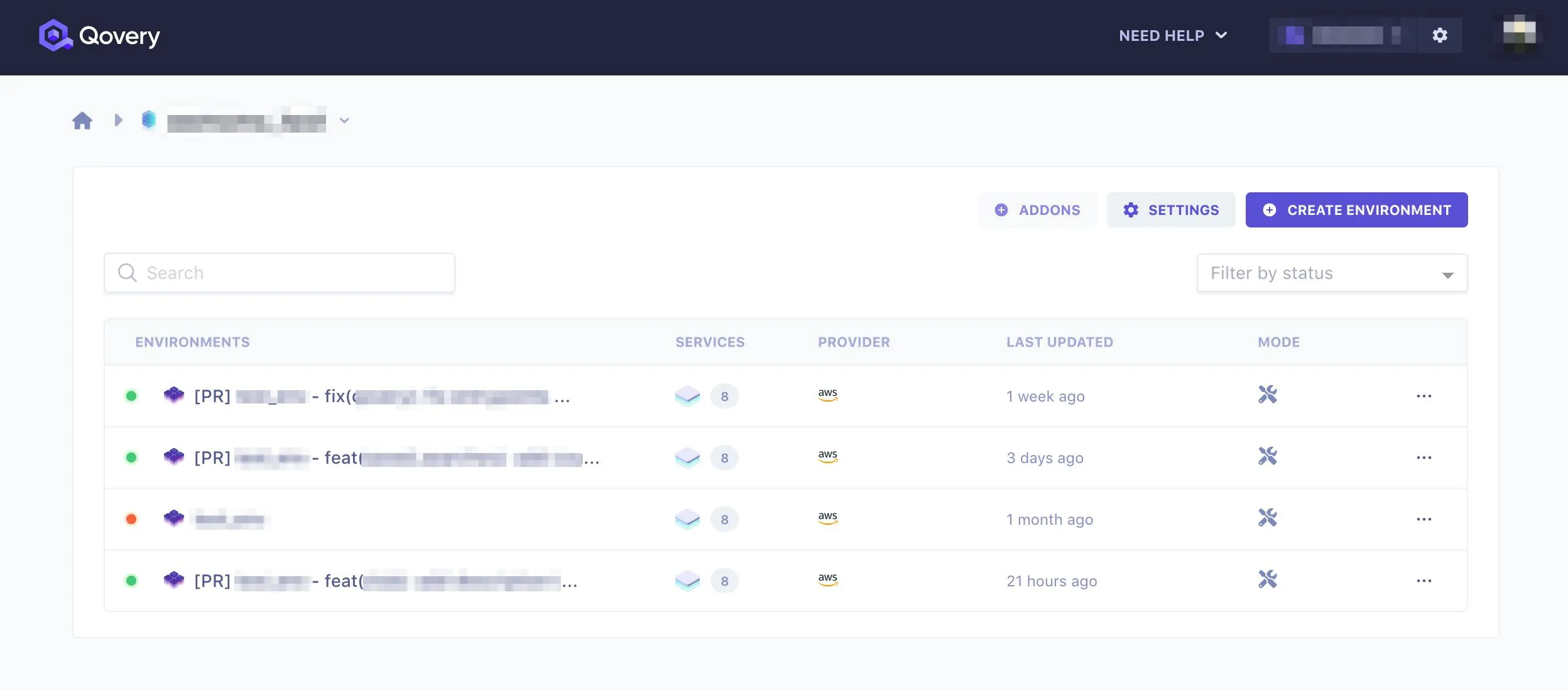Open the [PR] feat( environment updated 3 days ago
Screen dimensions: 1568x690
pos(396,458)
